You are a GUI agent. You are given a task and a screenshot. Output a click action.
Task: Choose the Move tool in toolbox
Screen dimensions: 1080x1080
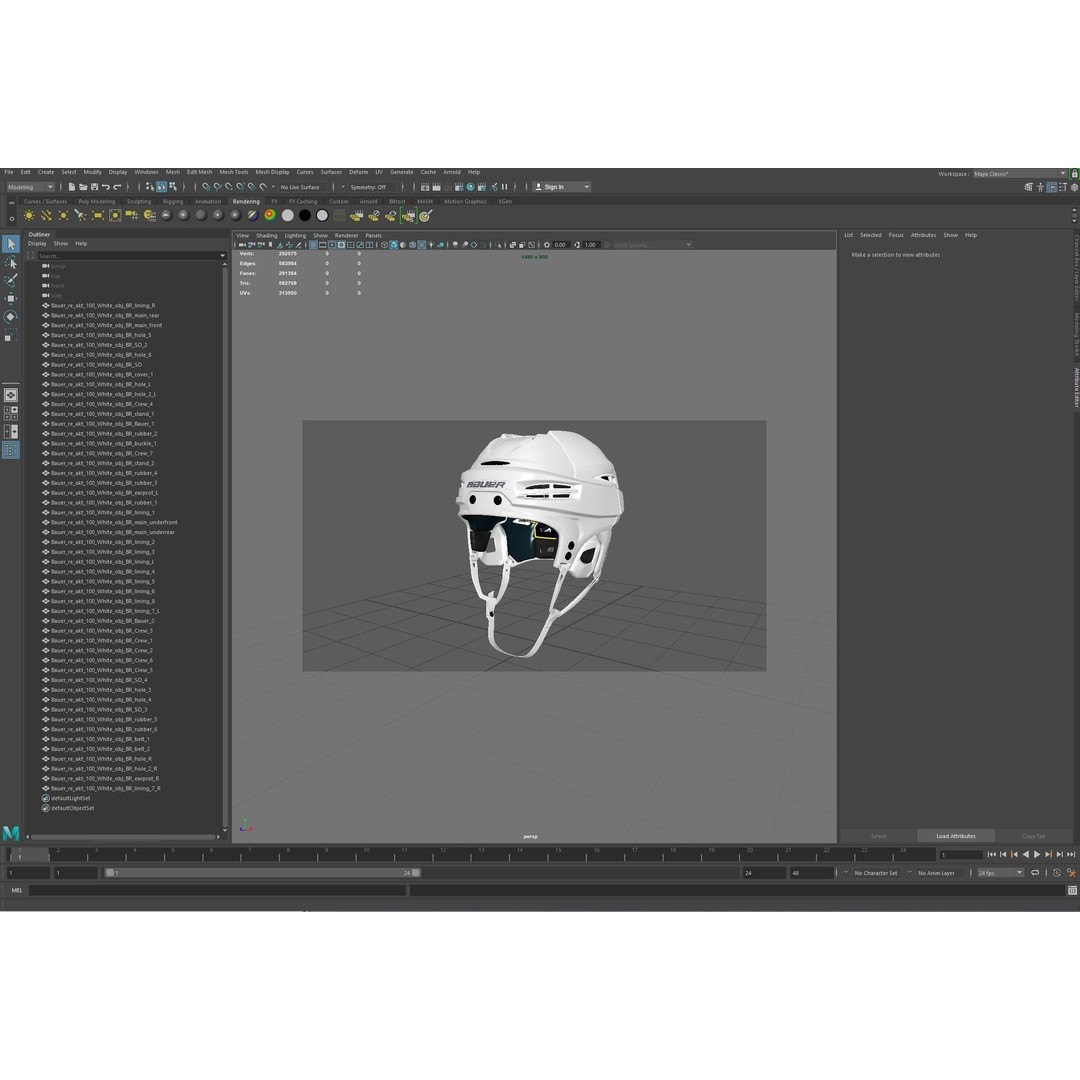point(10,298)
